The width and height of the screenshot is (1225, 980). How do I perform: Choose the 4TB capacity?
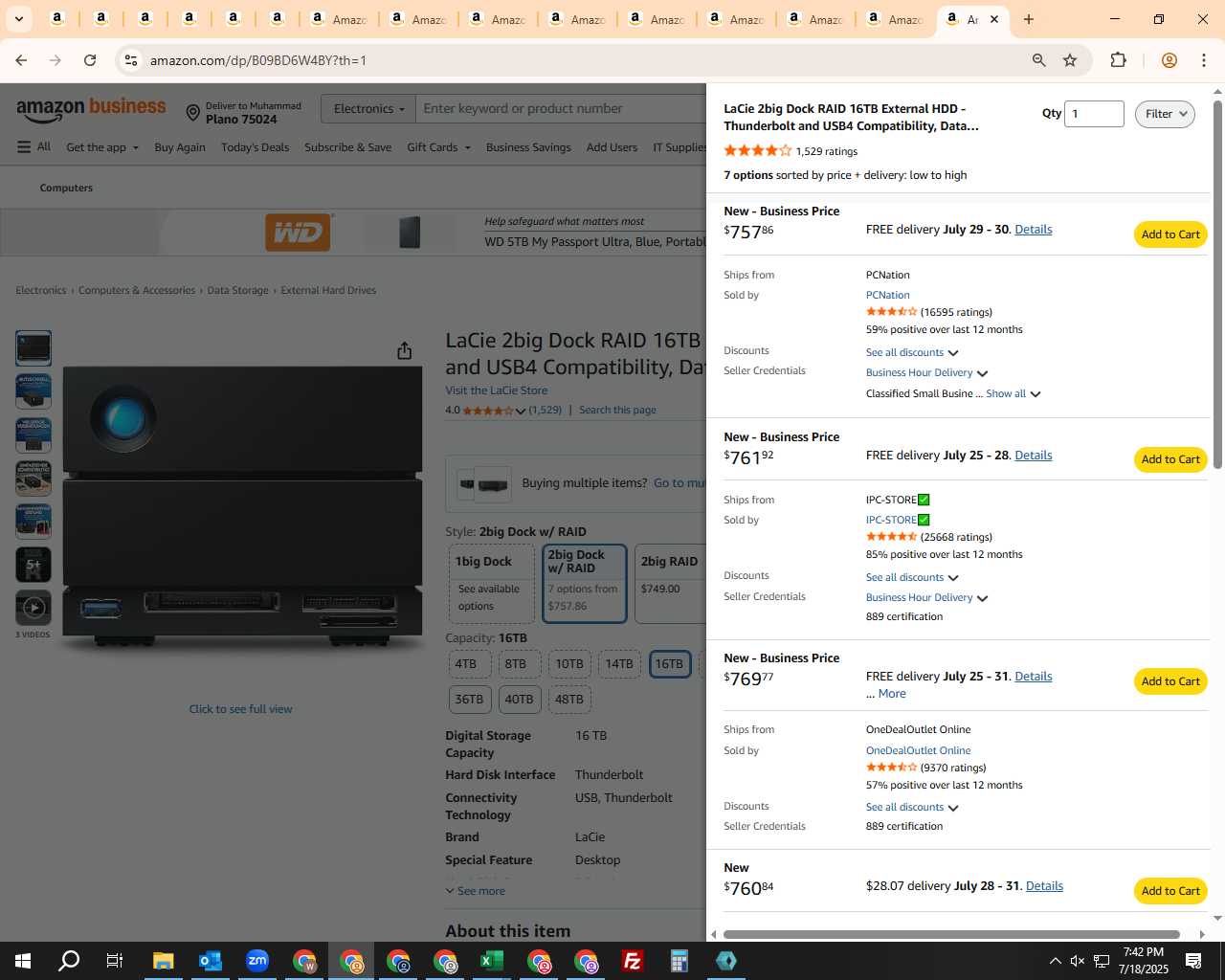(470, 664)
